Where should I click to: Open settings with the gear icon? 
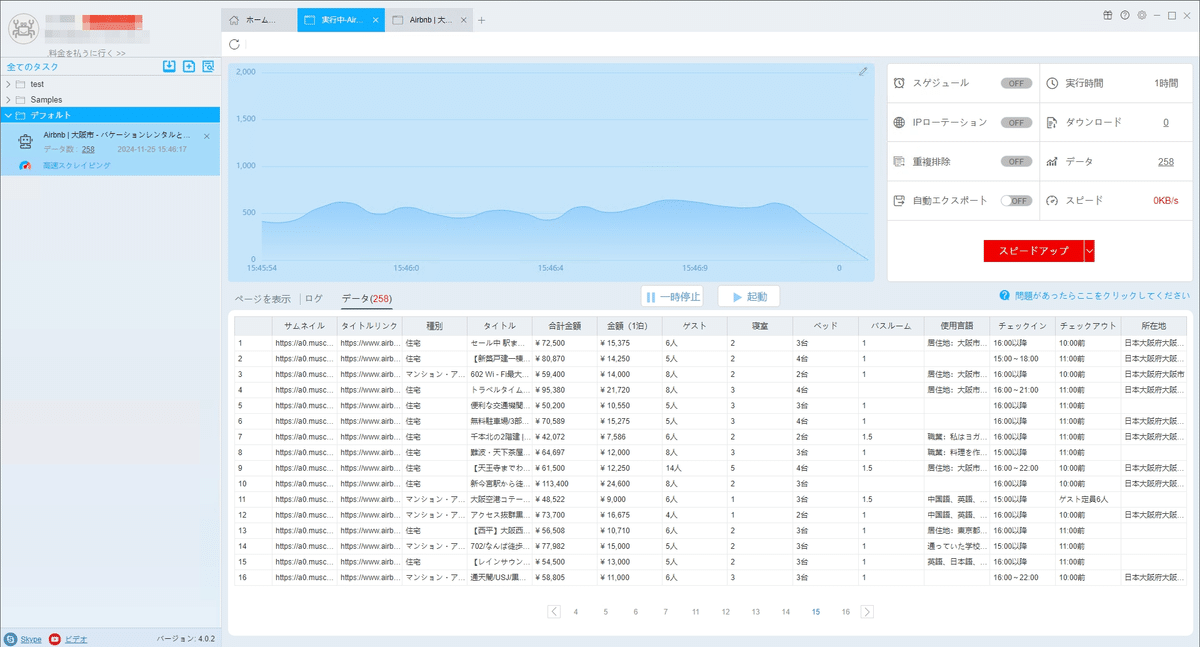point(1142,15)
